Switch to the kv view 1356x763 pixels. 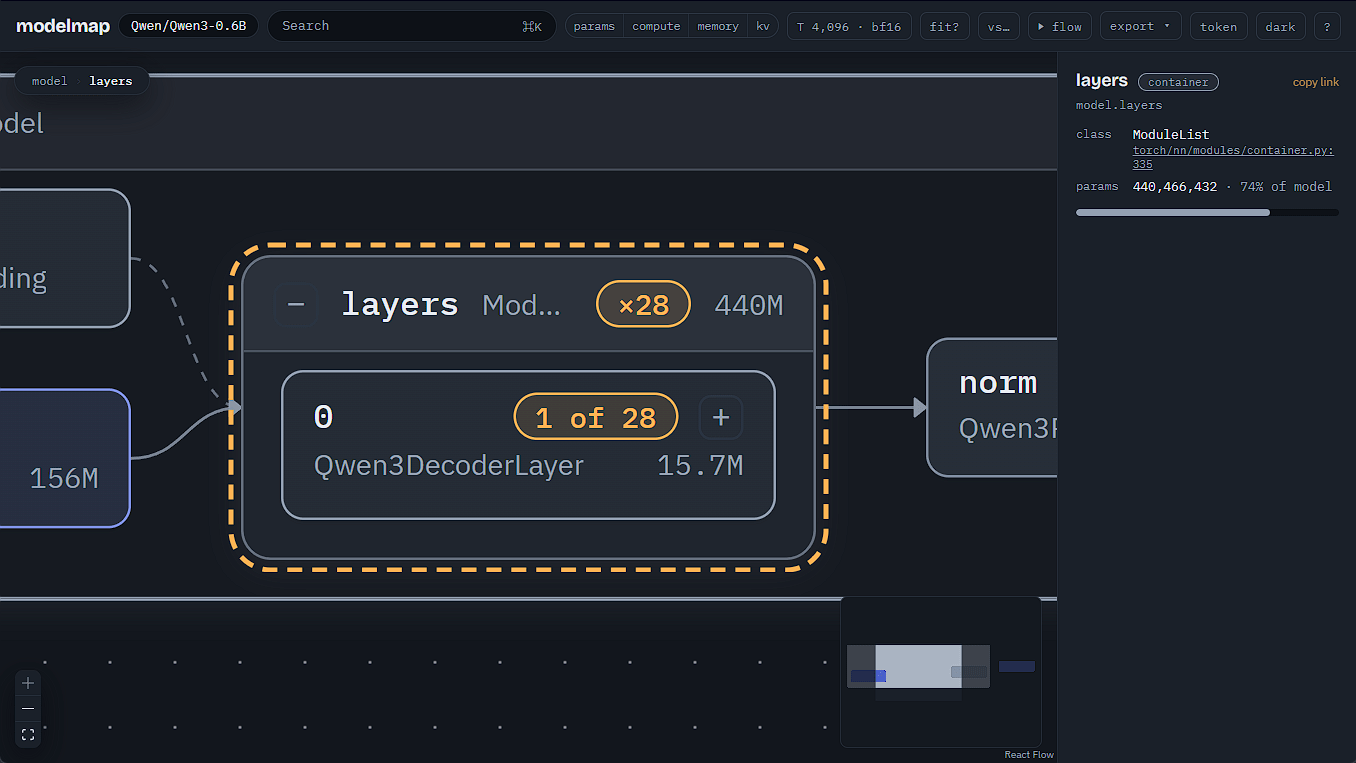(x=763, y=26)
